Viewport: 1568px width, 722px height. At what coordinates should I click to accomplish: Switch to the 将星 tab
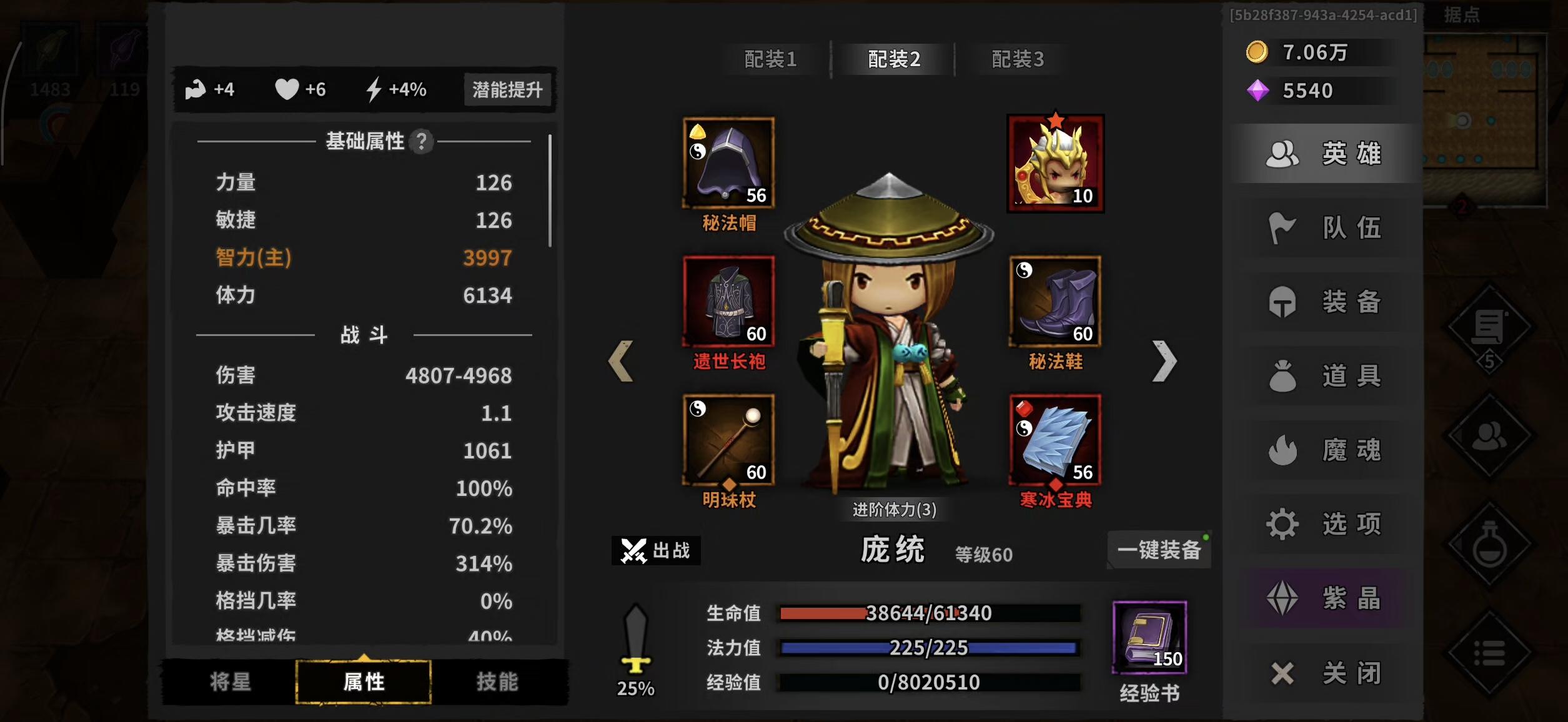pyautogui.click(x=231, y=681)
